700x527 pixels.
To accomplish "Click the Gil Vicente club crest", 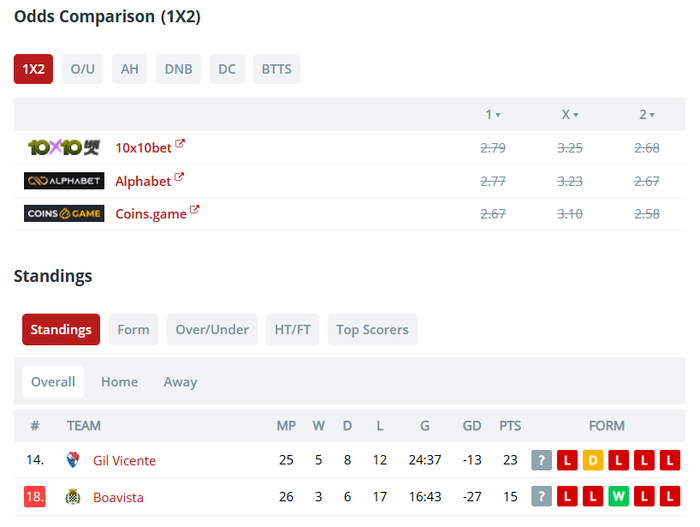I will (72, 460).
